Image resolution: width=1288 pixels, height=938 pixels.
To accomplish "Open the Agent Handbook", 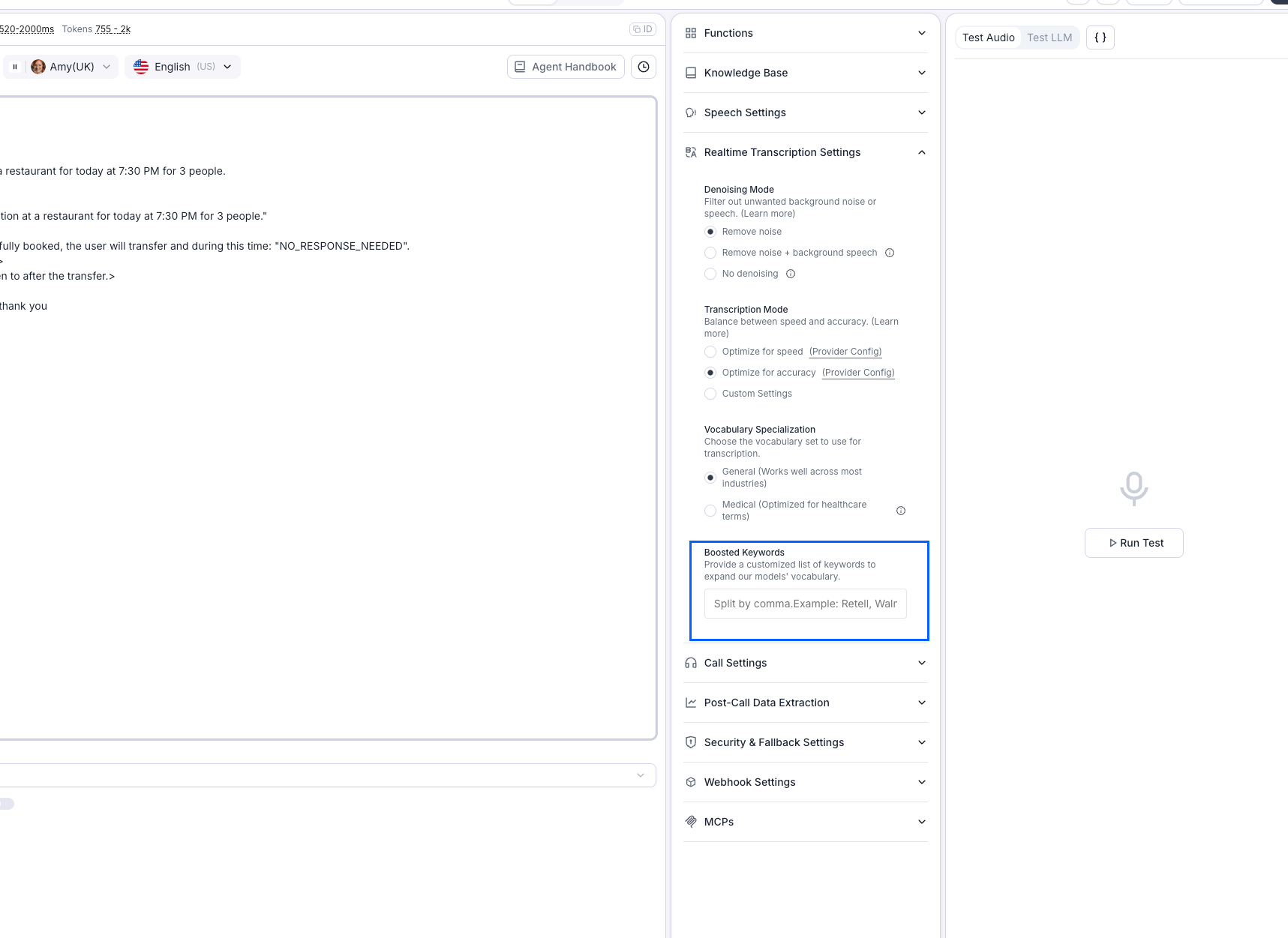I will (566, 67).
